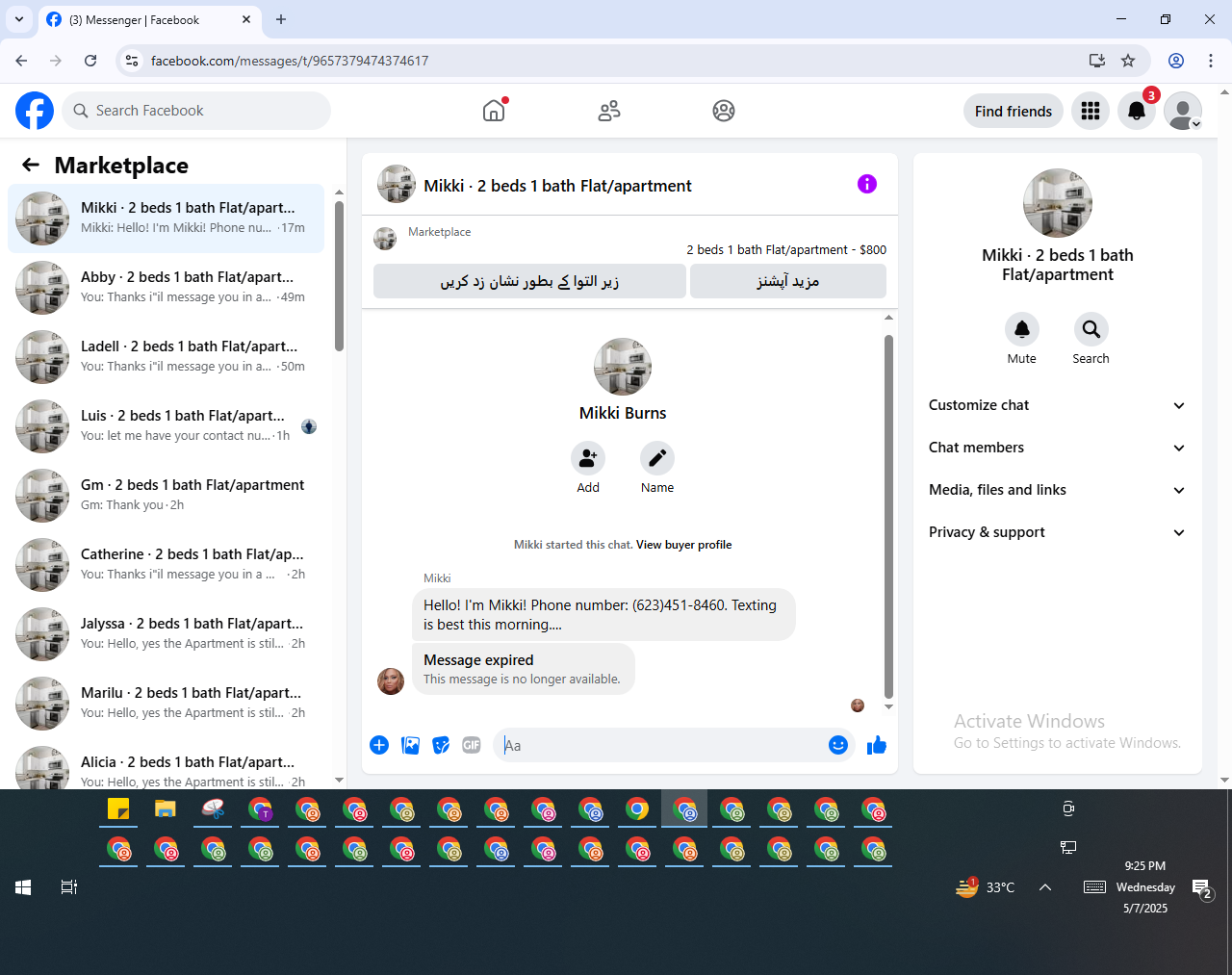Add people to the chat
Viewport: 1232px width, 975px height.
588,458
